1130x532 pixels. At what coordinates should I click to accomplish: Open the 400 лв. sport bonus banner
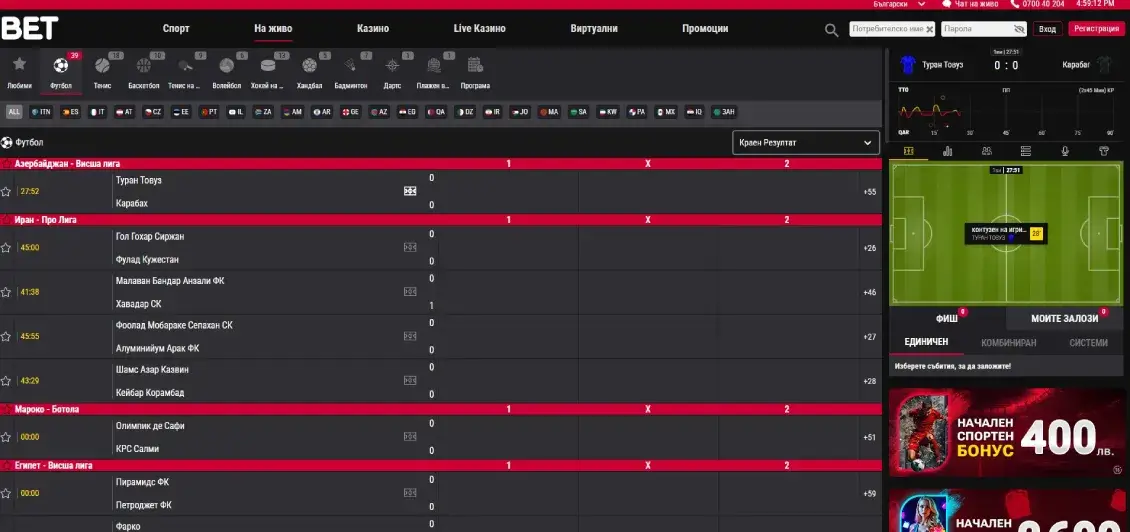click(1006, 433)
